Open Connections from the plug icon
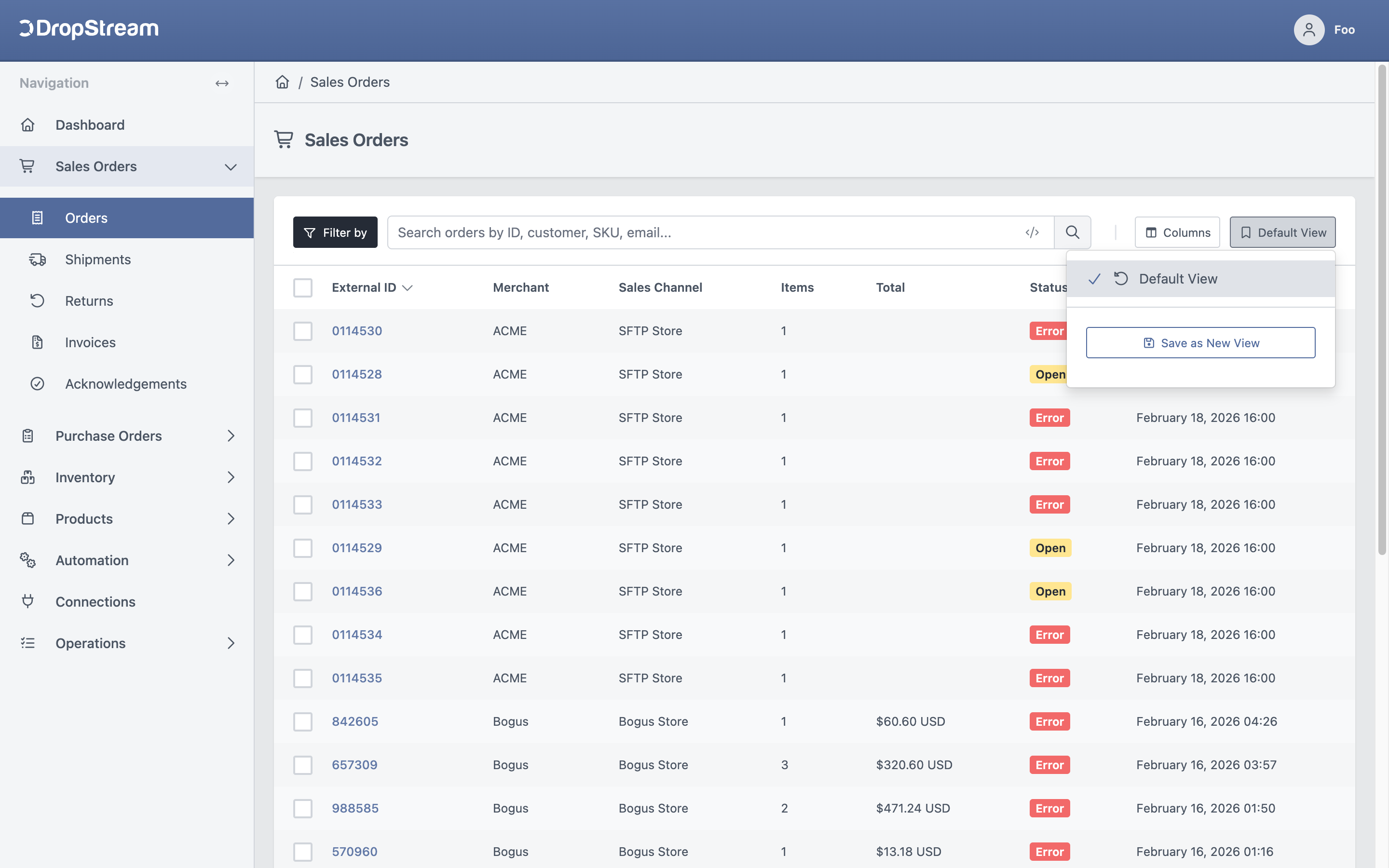The height and width of the screenshot is (868, 1389). (x=27, y=602)
